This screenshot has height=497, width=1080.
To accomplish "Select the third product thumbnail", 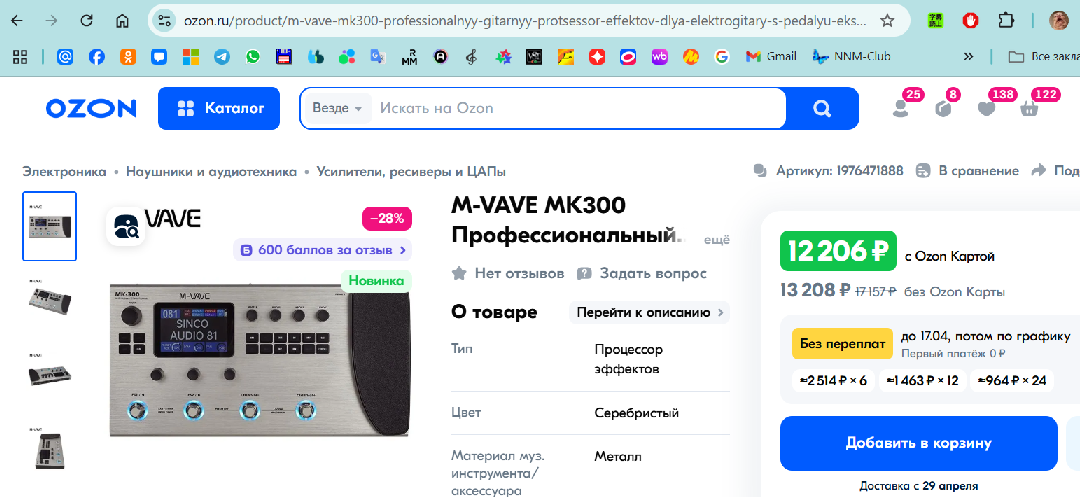I will 50,374.
